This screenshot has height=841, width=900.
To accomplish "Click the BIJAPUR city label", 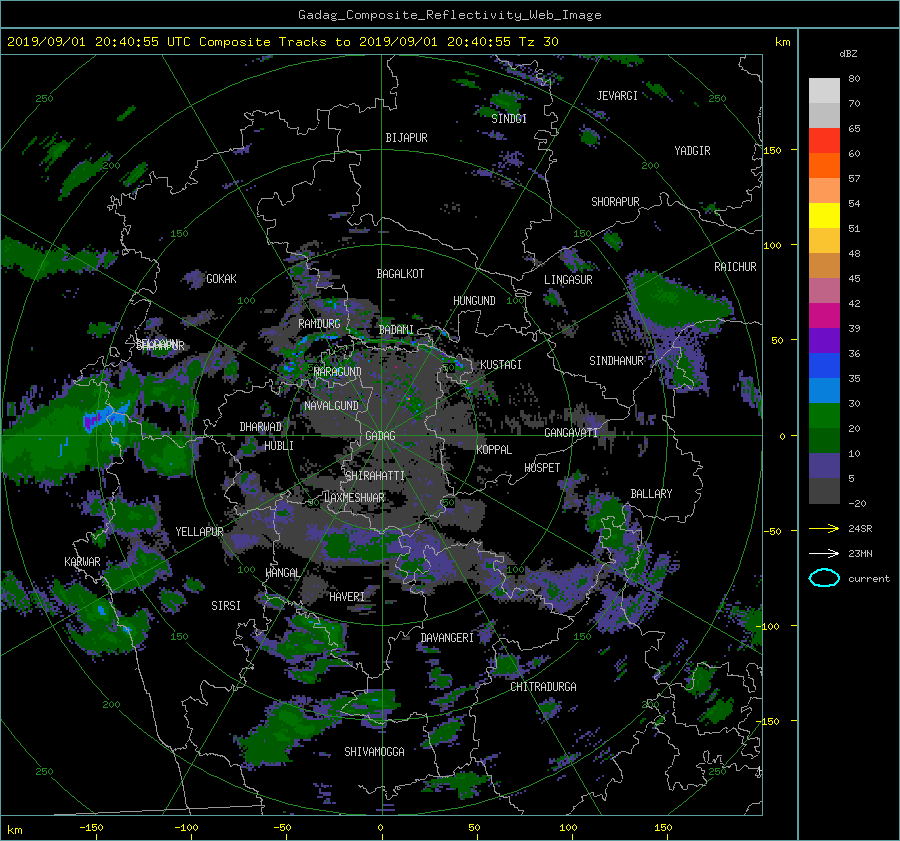I will [406, 138].
